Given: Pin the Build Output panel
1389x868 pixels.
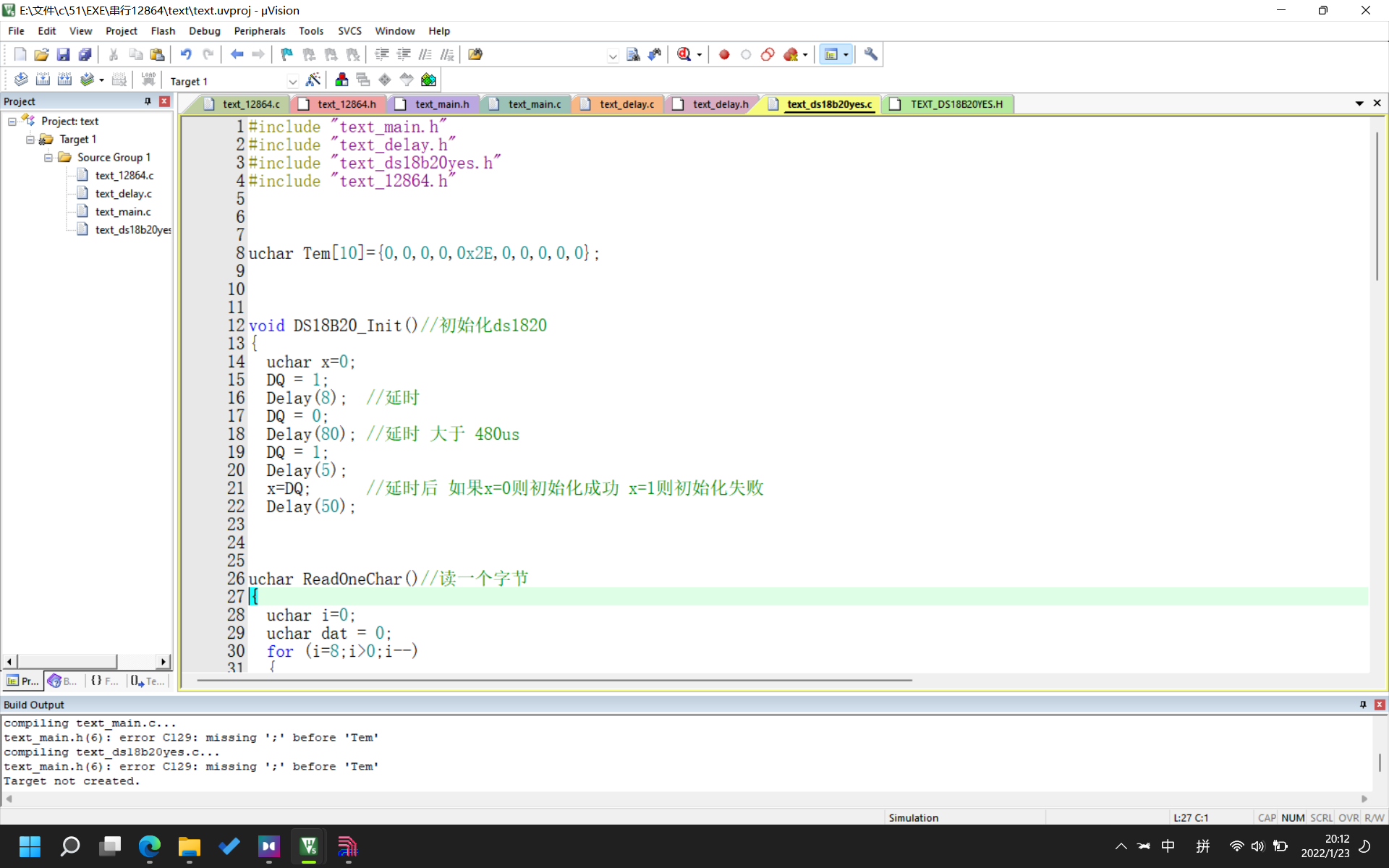Looking at the screenshot, I should click(x=1363, y=705).
